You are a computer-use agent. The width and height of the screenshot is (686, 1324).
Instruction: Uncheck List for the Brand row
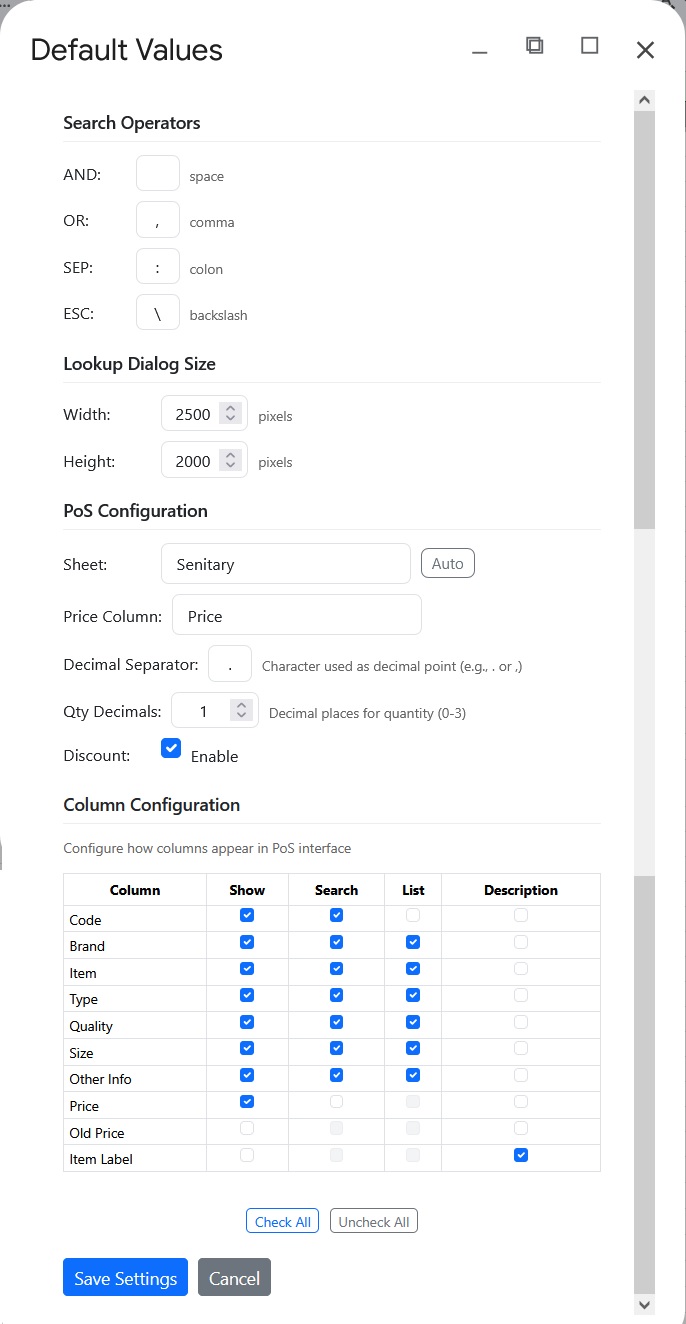pyautogui.click(x=413, y=942)
